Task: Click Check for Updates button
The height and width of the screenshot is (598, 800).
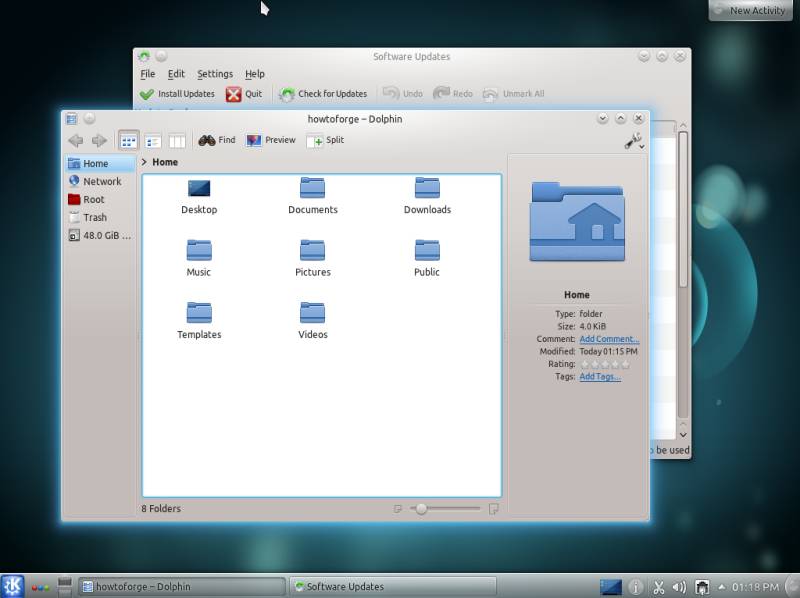Action: [323, 94]
